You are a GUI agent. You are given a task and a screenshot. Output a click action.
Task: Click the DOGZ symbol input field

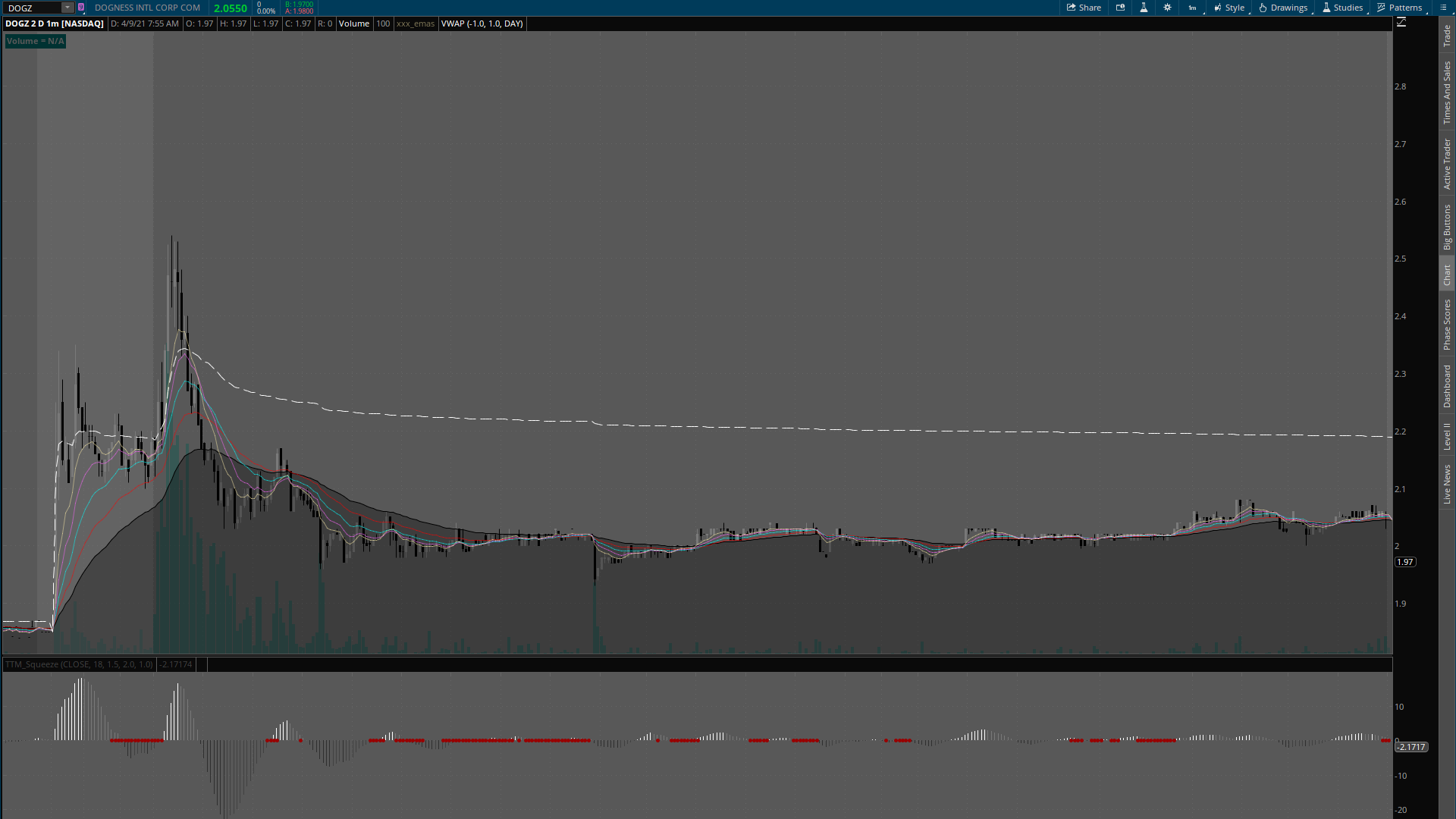[32, 8]
